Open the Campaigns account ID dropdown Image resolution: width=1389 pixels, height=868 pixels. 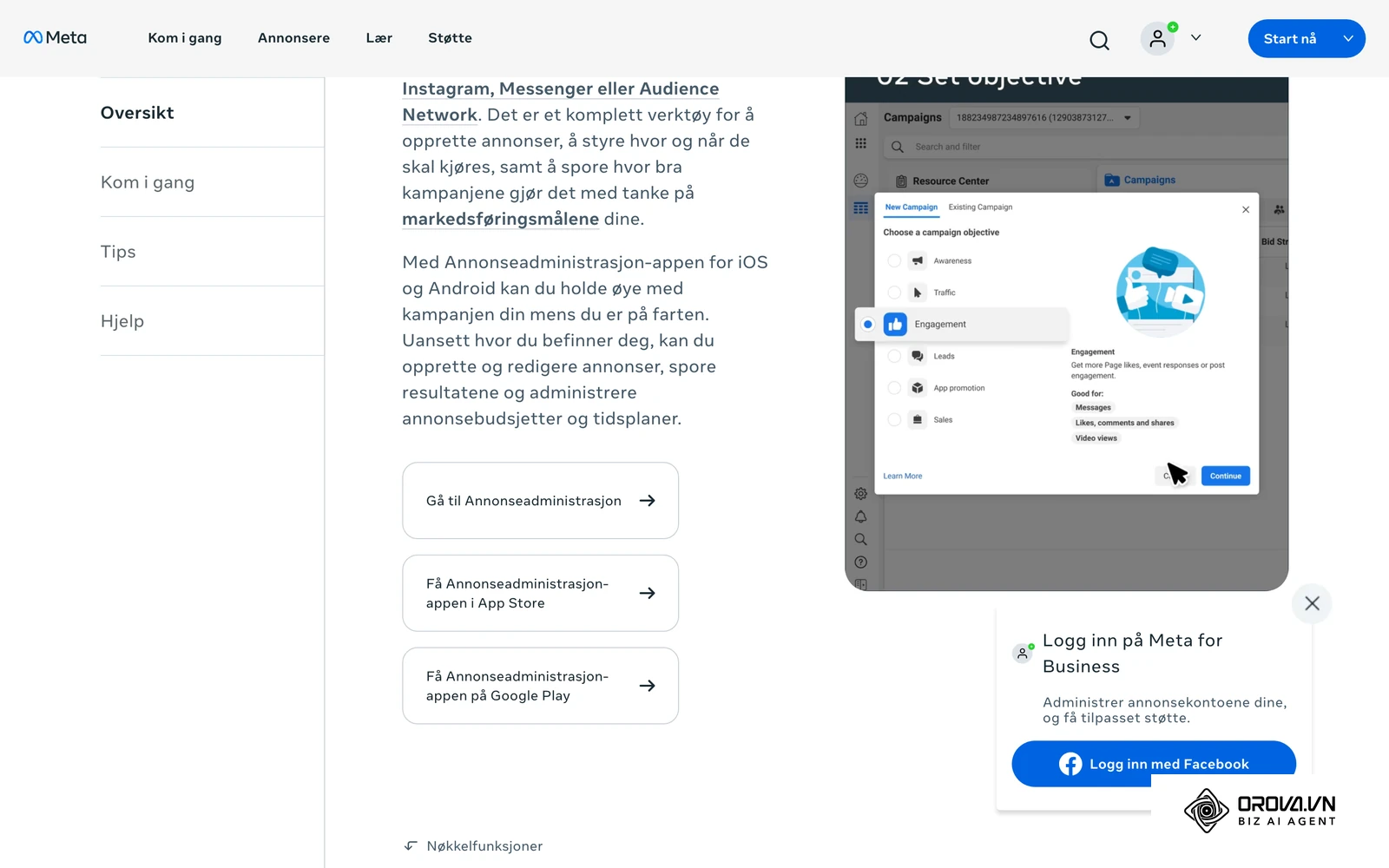1044,118
